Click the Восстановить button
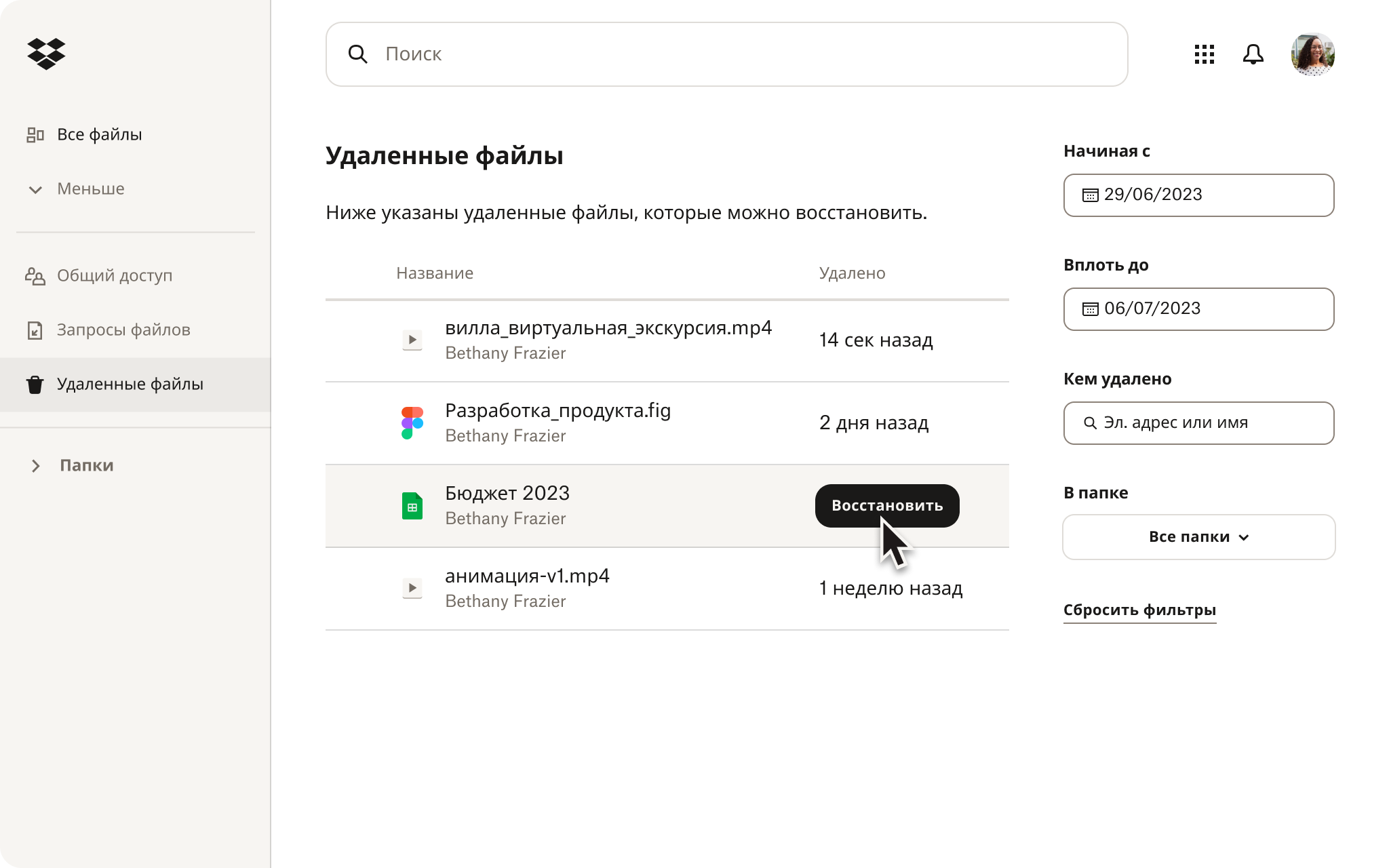 [x=887, y=506]
